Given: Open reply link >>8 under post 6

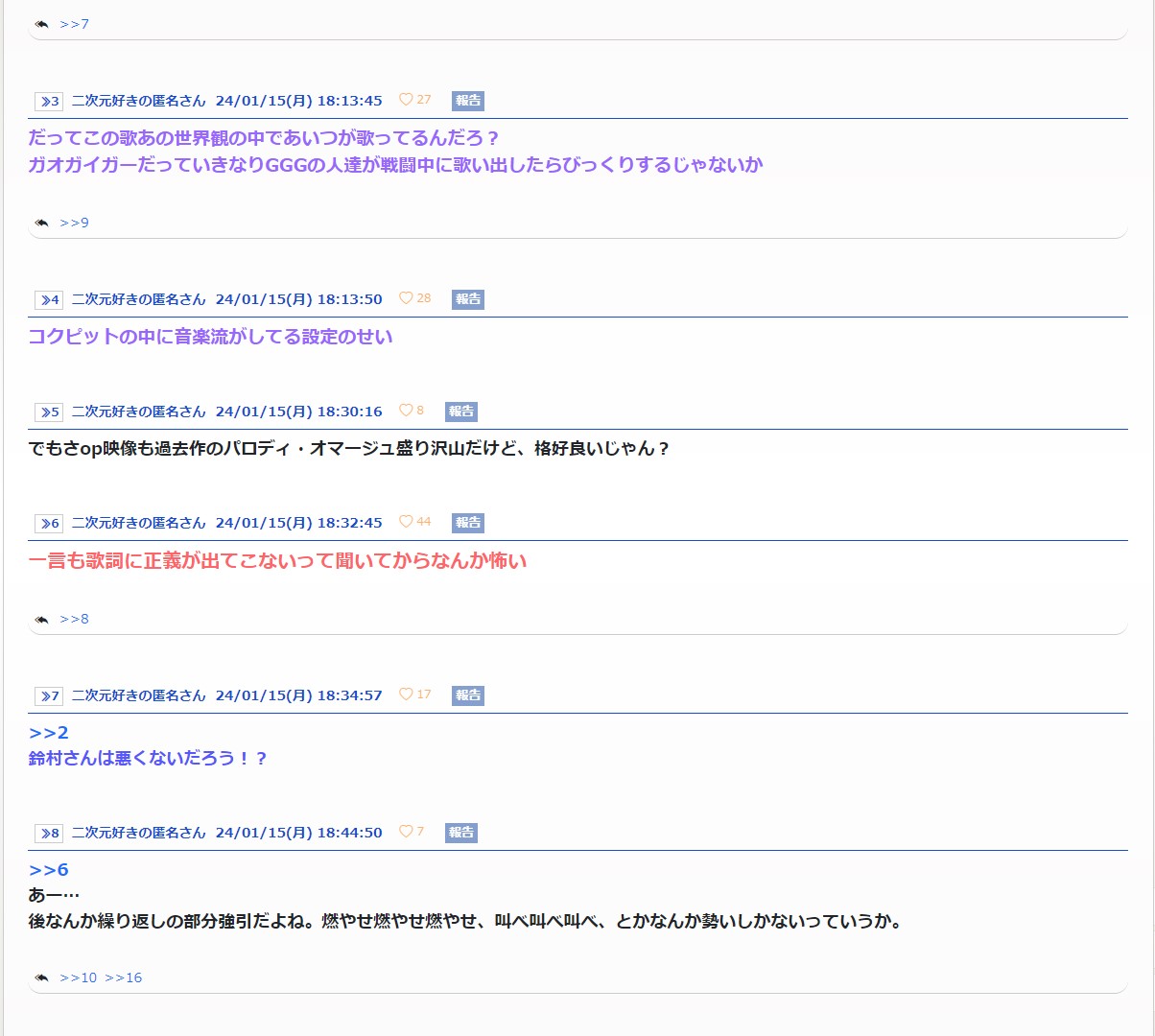Looking at the screenshot, I should tap(75, 619).
